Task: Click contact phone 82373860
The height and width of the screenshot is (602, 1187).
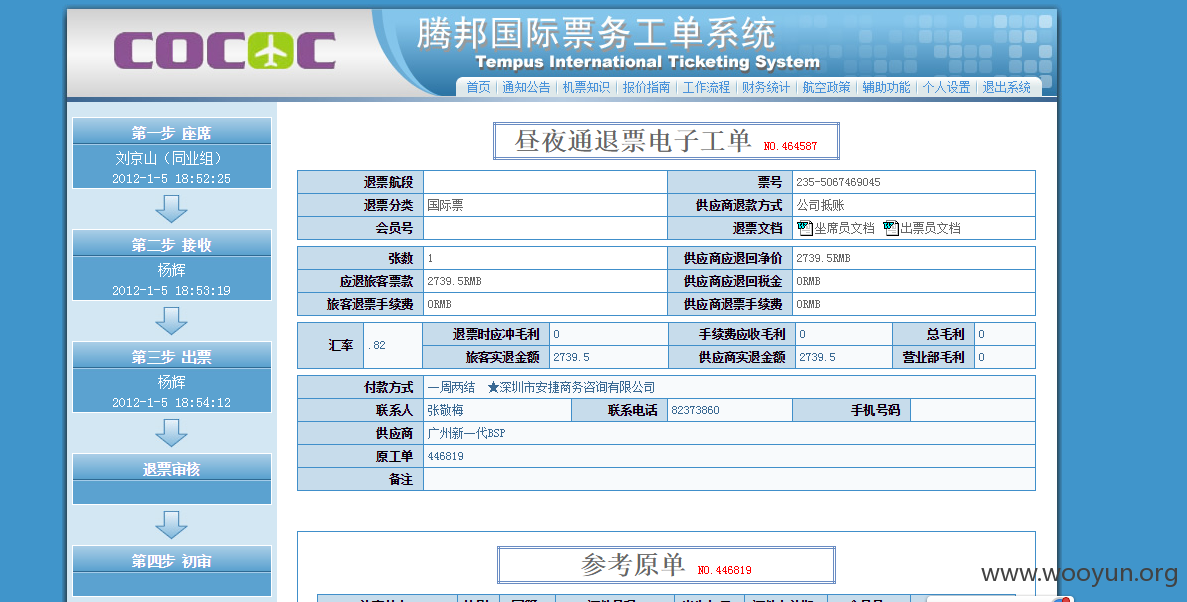Action: tap(696, 410)
